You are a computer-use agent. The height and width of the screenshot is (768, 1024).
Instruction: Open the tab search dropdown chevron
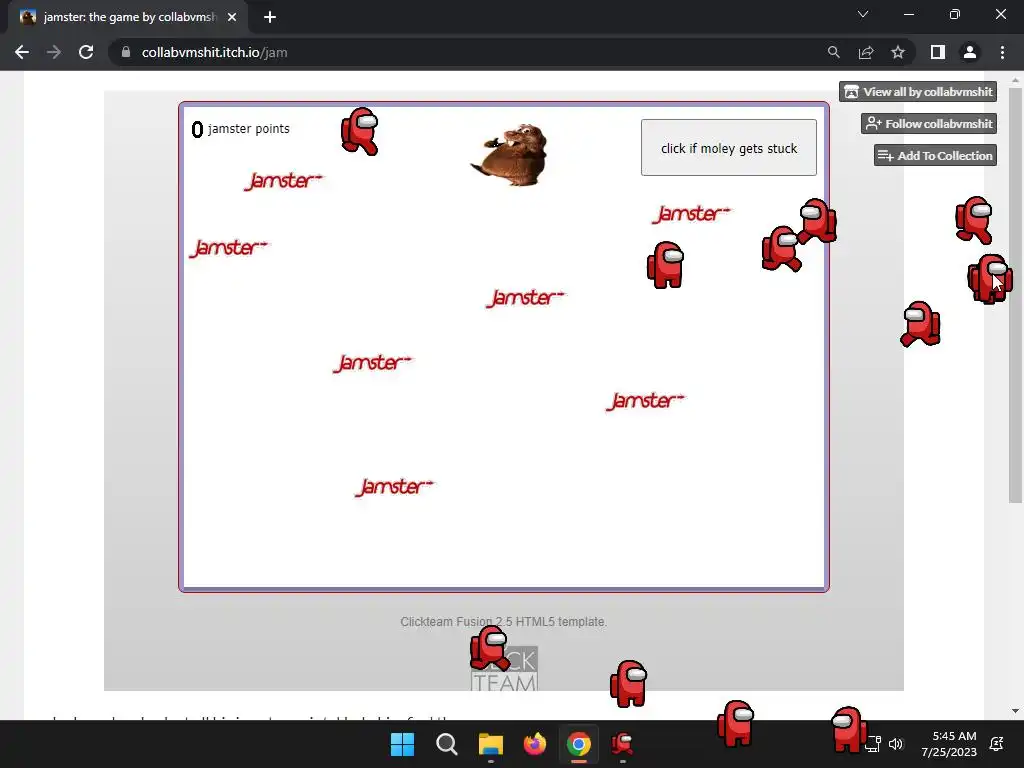863,14
